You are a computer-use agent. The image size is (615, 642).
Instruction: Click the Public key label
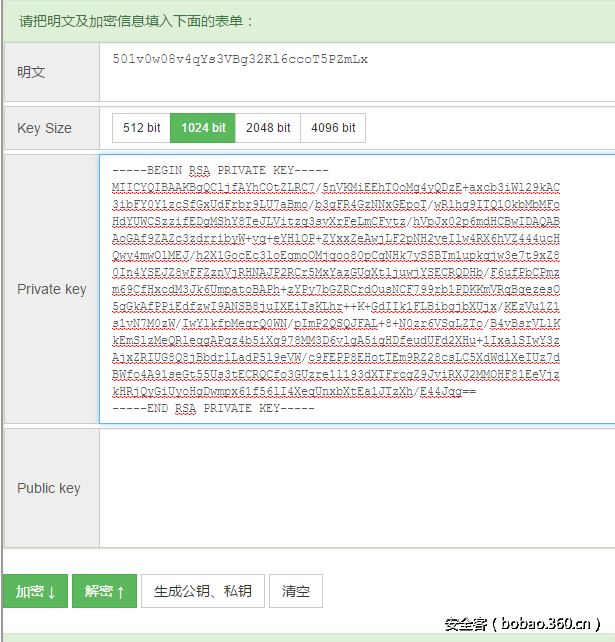[x=48, y=488]
